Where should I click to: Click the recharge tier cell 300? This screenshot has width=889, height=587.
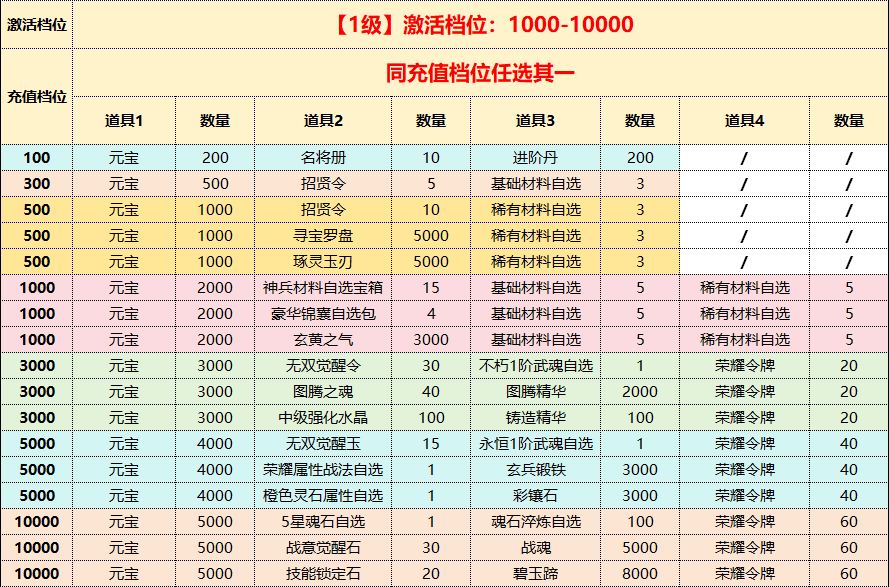pos(37,184)
